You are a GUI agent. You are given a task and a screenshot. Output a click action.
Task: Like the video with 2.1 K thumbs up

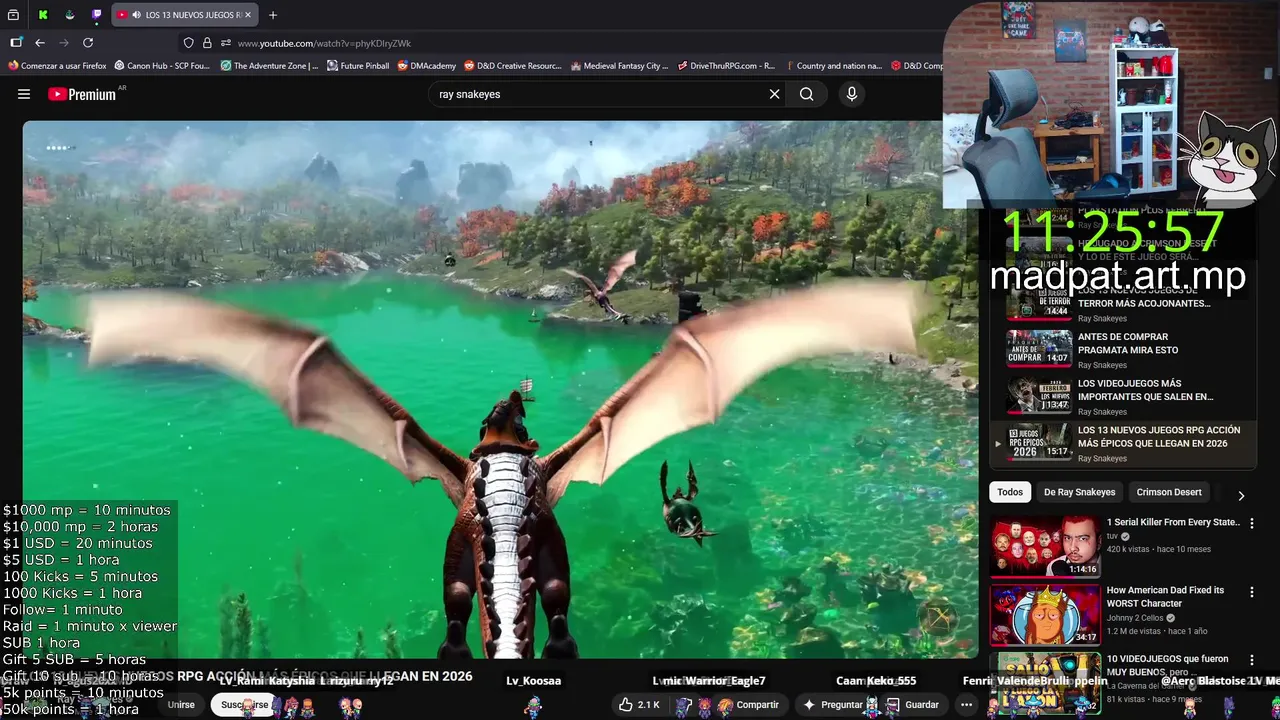pos(639,705)
